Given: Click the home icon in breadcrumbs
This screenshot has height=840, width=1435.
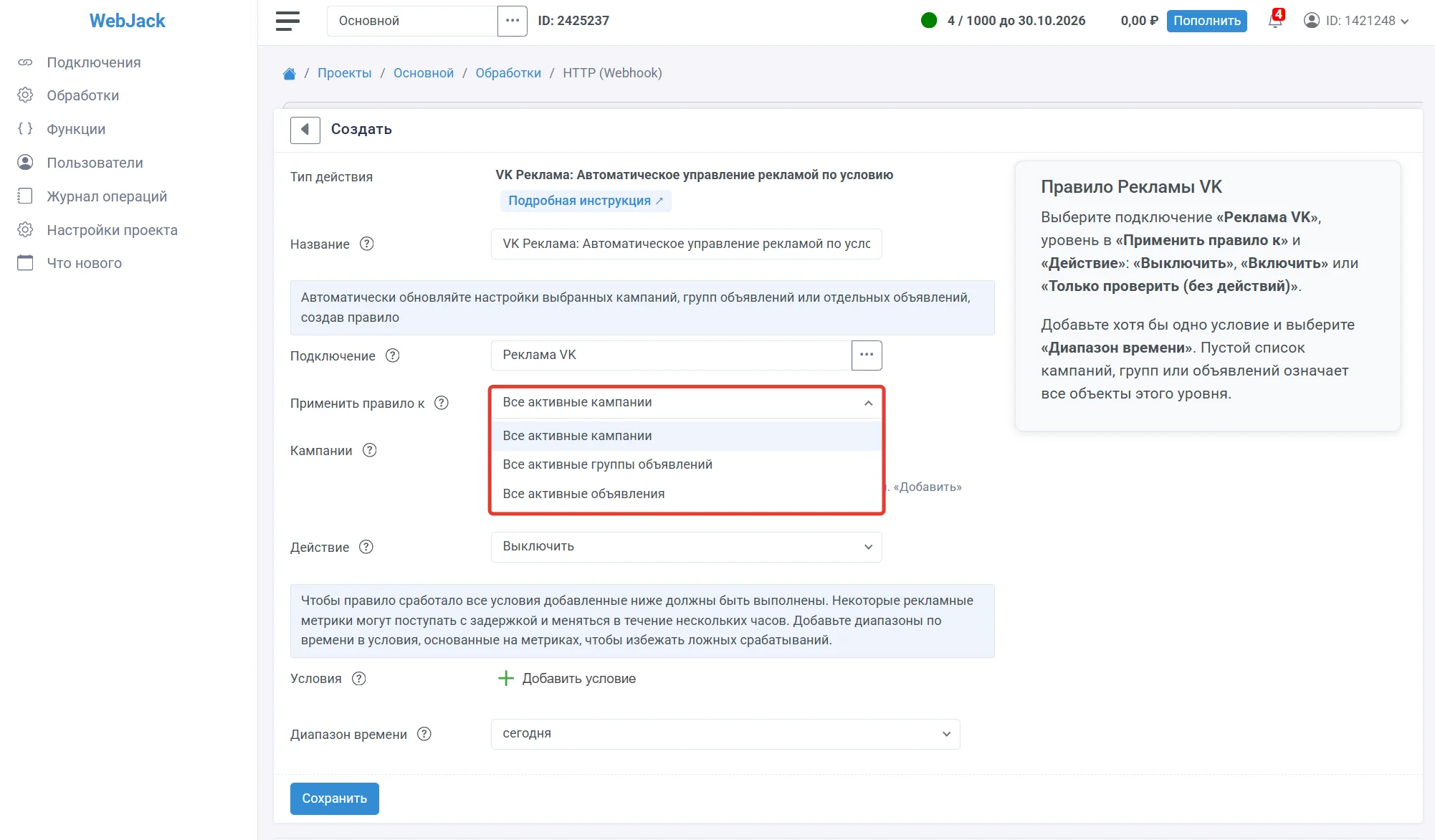Looking at the screenshot, I should [x=290, y=73].
